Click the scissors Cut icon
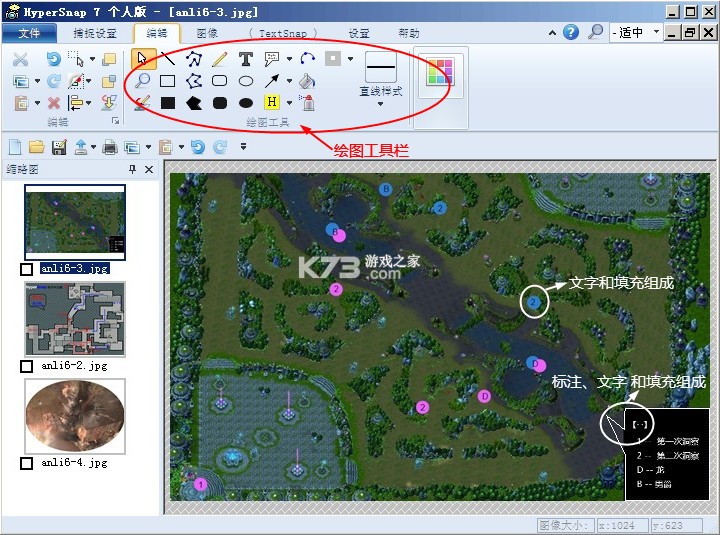Viewport: 720px width, 535px height. [20, 59]
